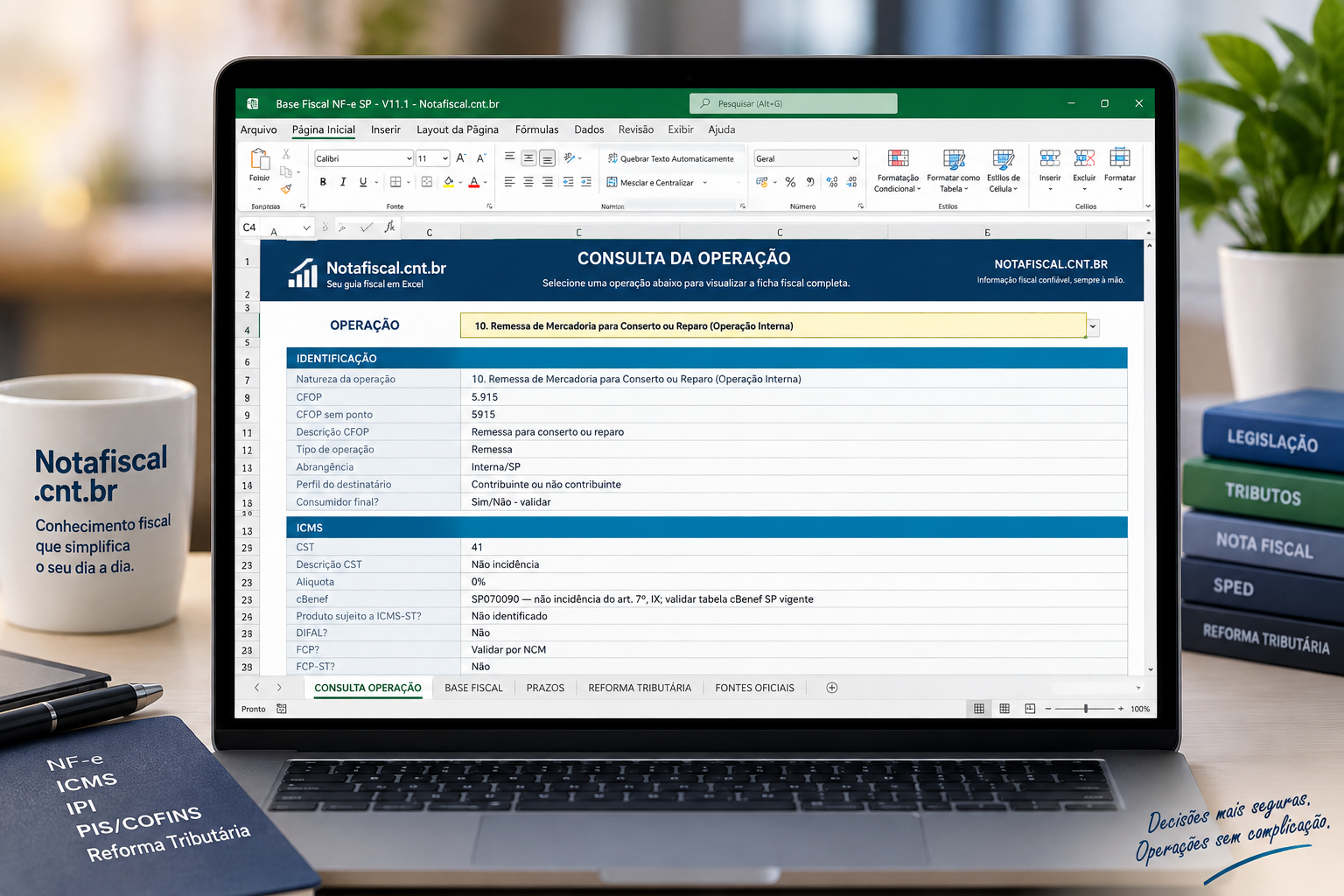Image resolution: width=1344 pixels, height=896 pixels.
Task: Click the Paste clipboard icon
Action: click(x=260, y=161)
